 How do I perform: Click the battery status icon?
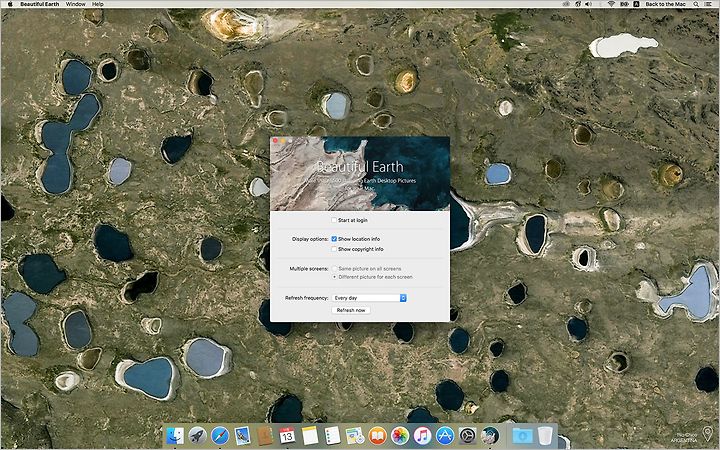coord(624,4)
